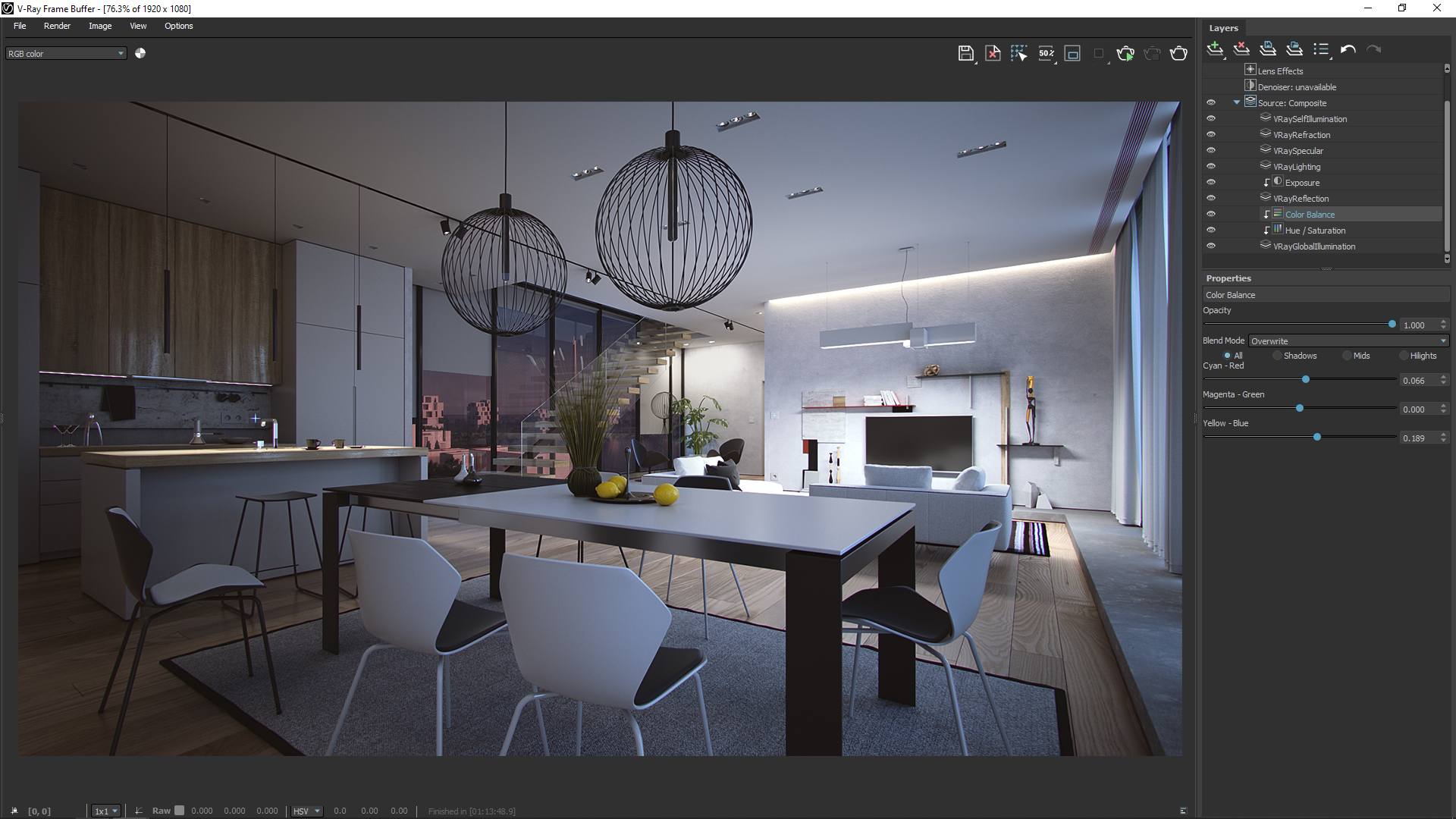Collapse the Source: Composite tree
Screen dimensions: 1456x819
1237,102
